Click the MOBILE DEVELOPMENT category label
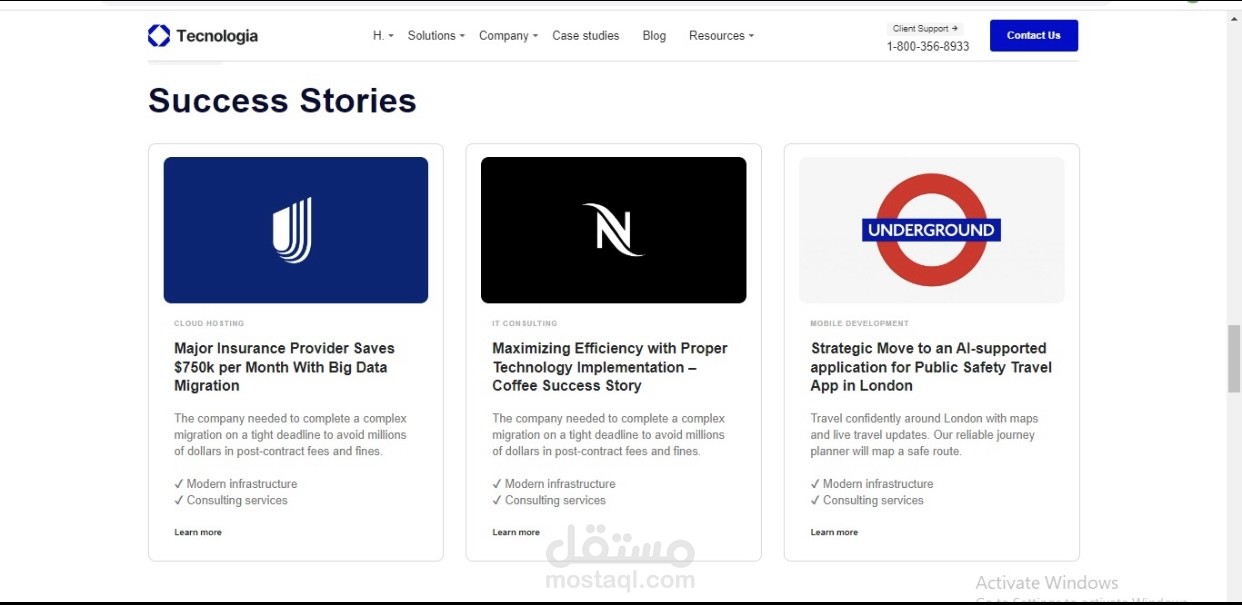This screenshot has width=1242, height=605. (x=860, y=324)
